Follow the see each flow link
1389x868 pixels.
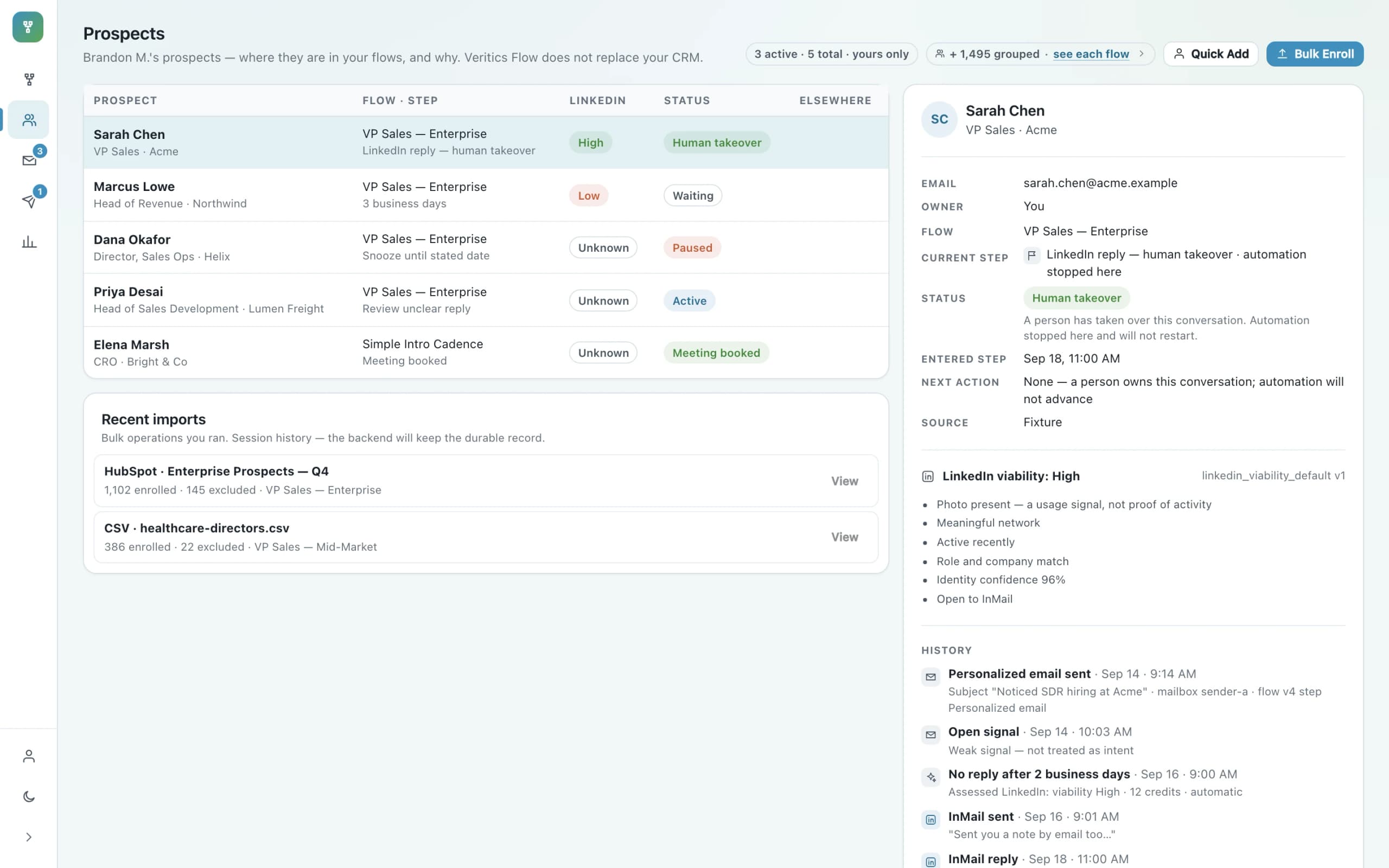[x=1091, y=54]
